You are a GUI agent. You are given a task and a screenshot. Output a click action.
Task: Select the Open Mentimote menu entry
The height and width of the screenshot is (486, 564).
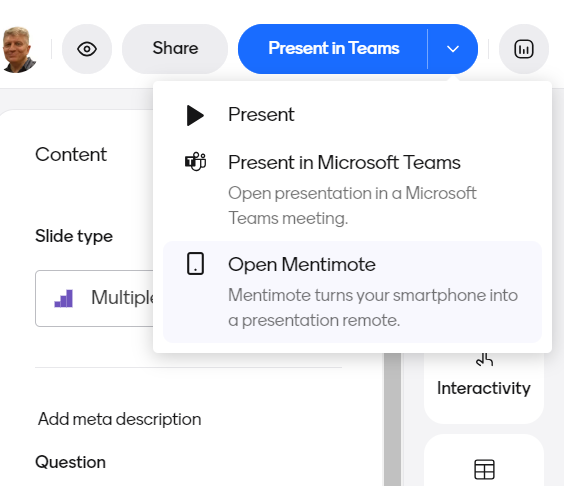pyautogui.click(x=352, y=292)
